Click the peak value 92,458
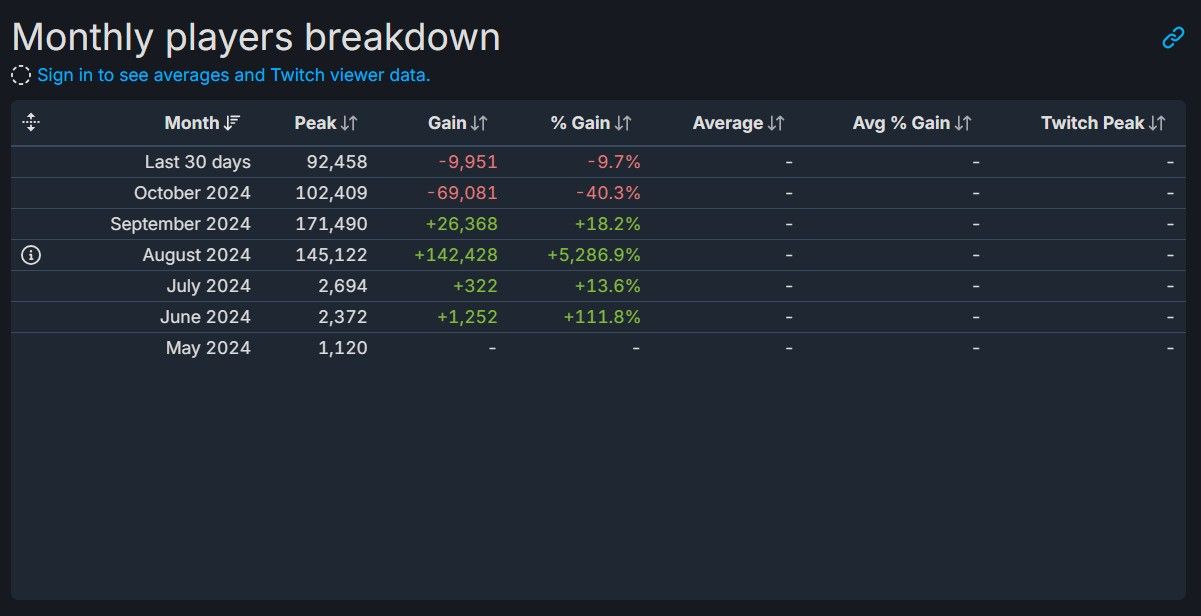The height and width of the screenshot is (616, 1201). [x=335, y=162]
